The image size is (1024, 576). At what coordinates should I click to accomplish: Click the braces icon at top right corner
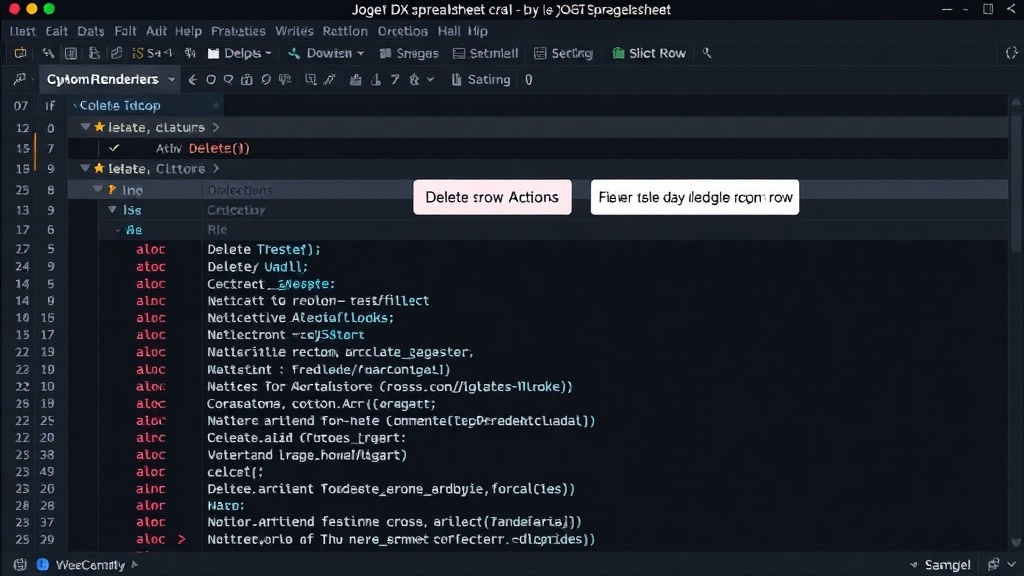(1011, 54)
